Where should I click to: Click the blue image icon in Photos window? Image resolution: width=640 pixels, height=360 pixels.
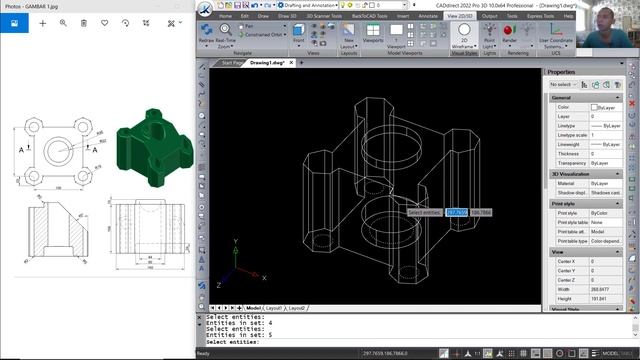pos(14,23)
